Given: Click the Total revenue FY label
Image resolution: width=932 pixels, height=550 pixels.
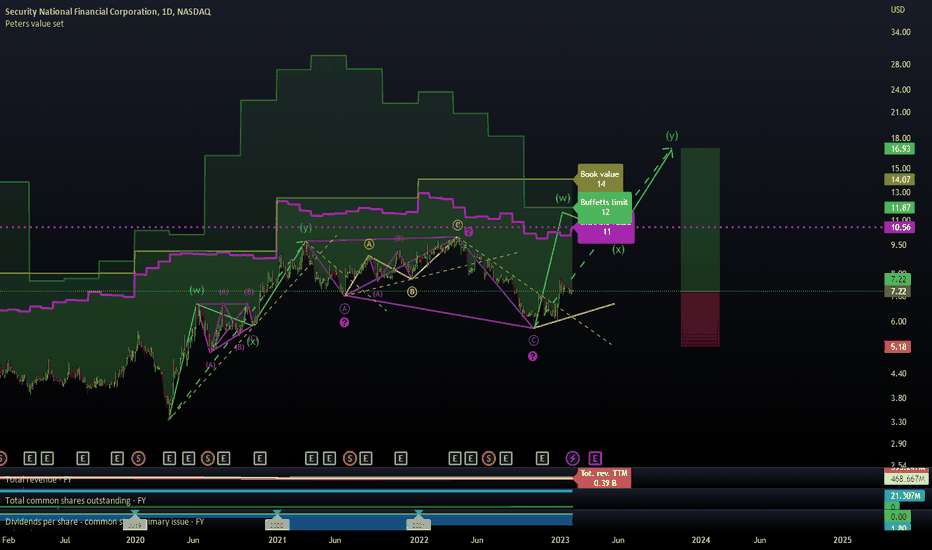Looking at the screenshot, I should pos(38,479).
